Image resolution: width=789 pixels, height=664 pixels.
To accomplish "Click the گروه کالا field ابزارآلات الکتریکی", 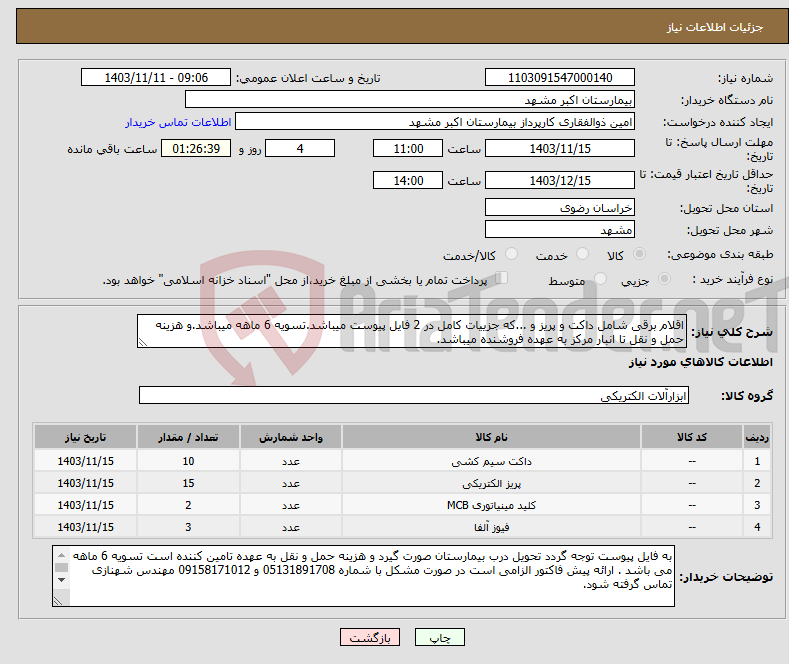I will coord(414,395).
